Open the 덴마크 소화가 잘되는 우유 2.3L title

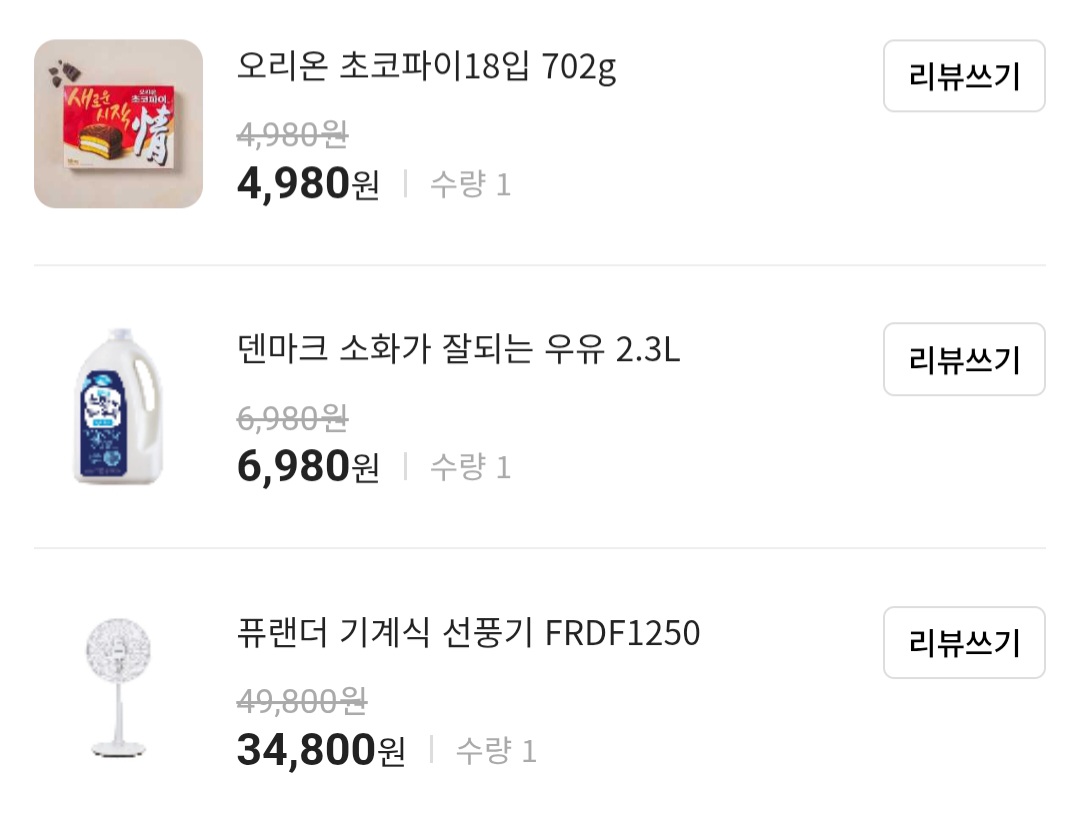[458, 350]
